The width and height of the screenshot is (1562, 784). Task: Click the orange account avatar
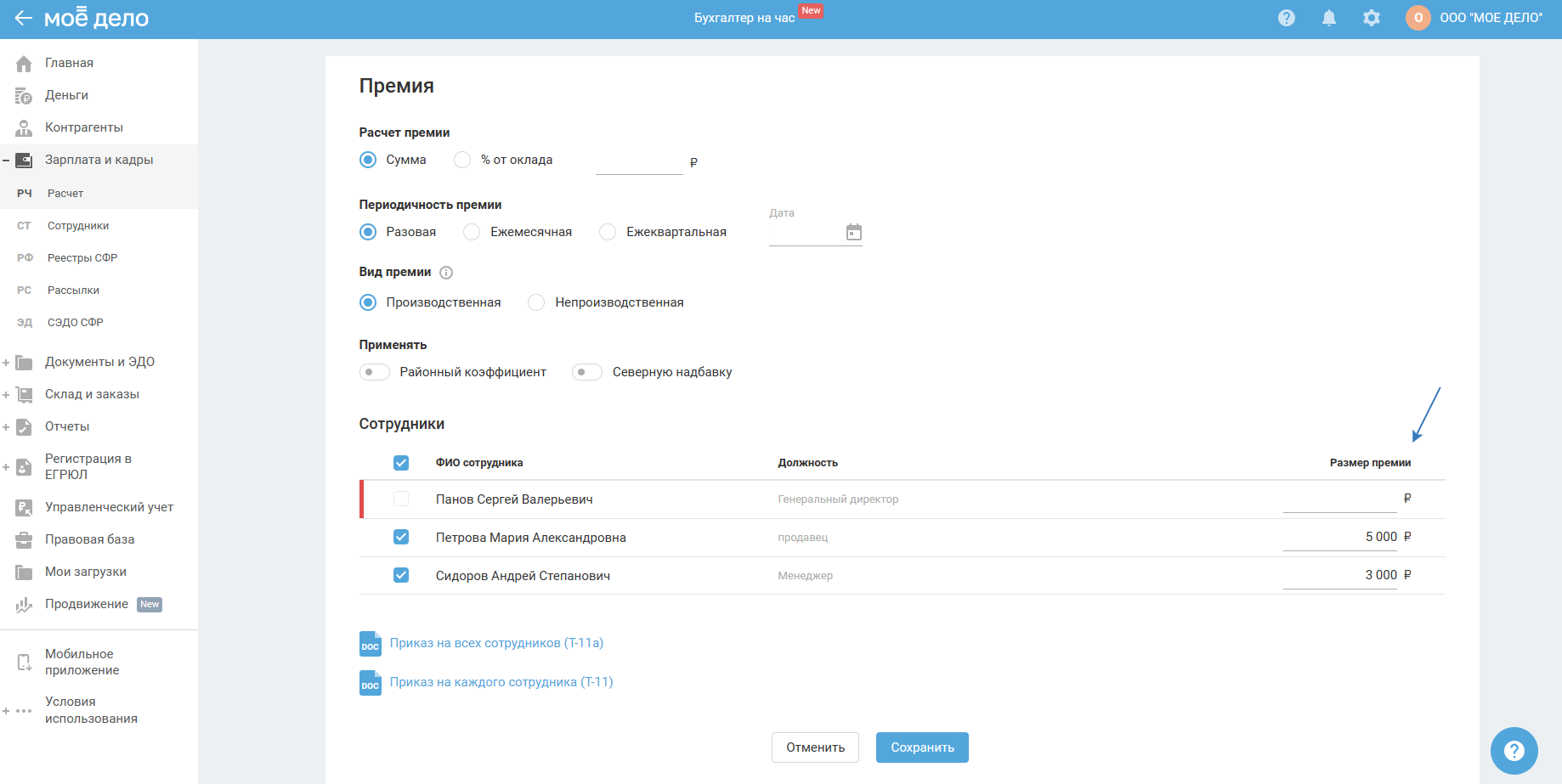1418,18
